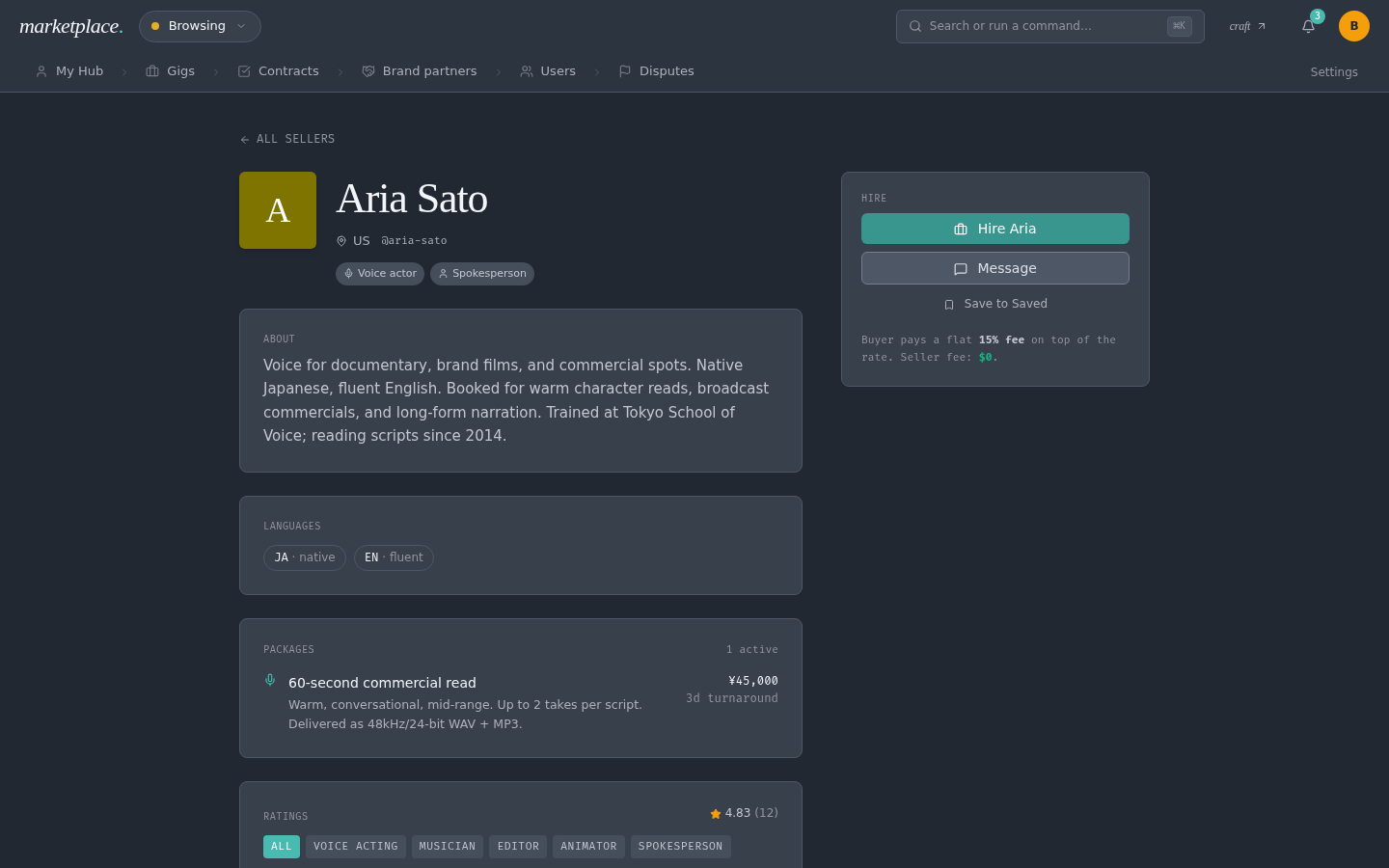Filter ratings by Spokesperson
Screen dimensions: 1389x868
(x=681, y=847)
